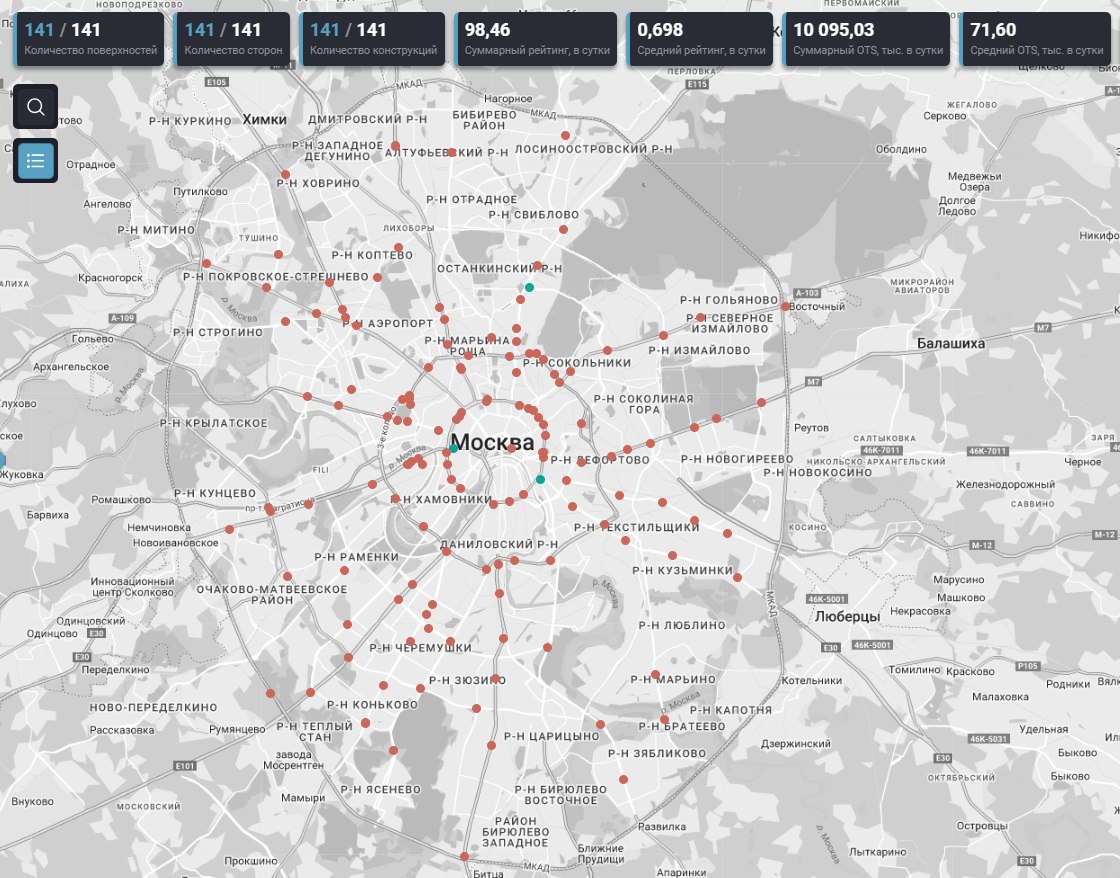Select the teal marker near Останкинский р-н

click(529, 287)
